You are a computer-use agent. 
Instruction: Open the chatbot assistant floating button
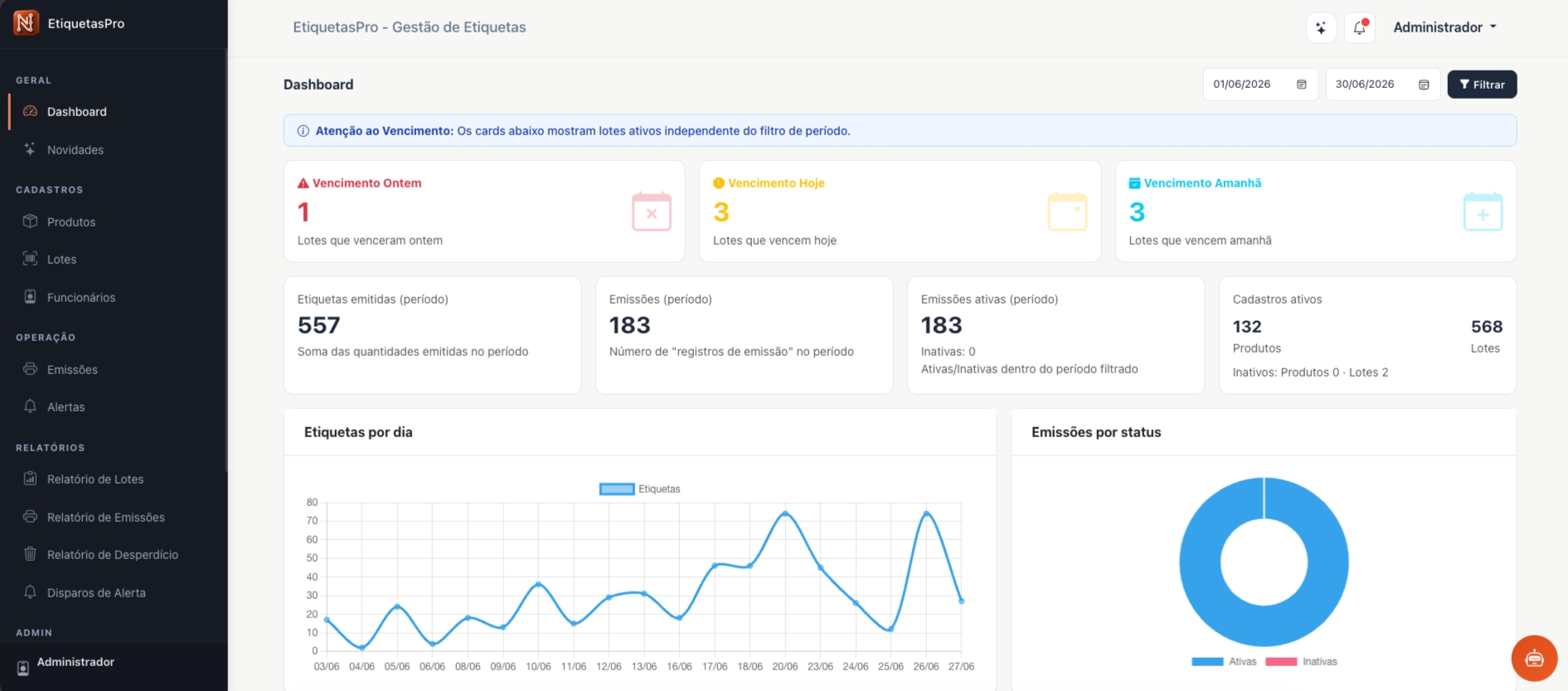[x=1534, y=659]
